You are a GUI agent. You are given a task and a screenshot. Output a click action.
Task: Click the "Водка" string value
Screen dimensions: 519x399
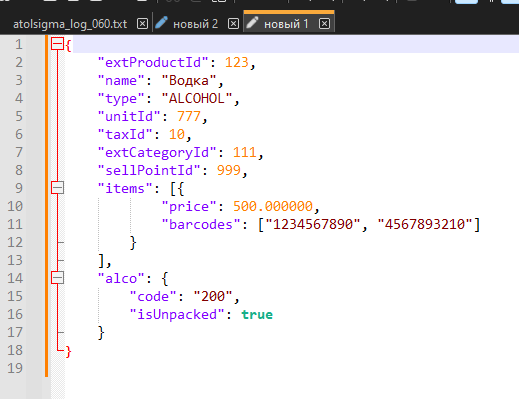[189, 80]
